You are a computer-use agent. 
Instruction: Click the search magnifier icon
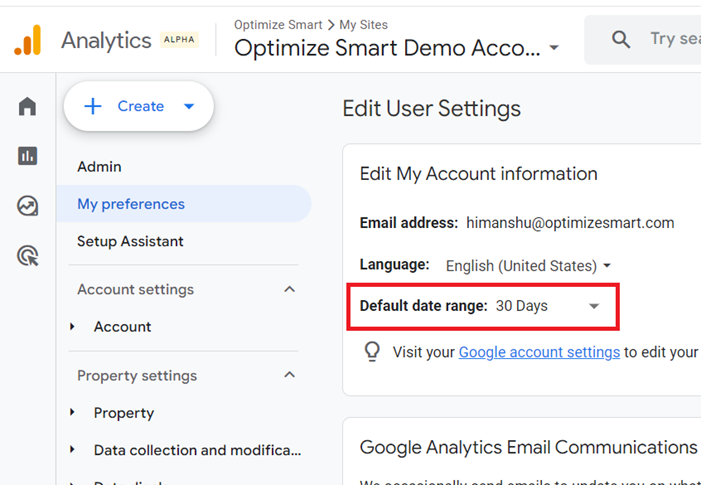tap(621, 39)
